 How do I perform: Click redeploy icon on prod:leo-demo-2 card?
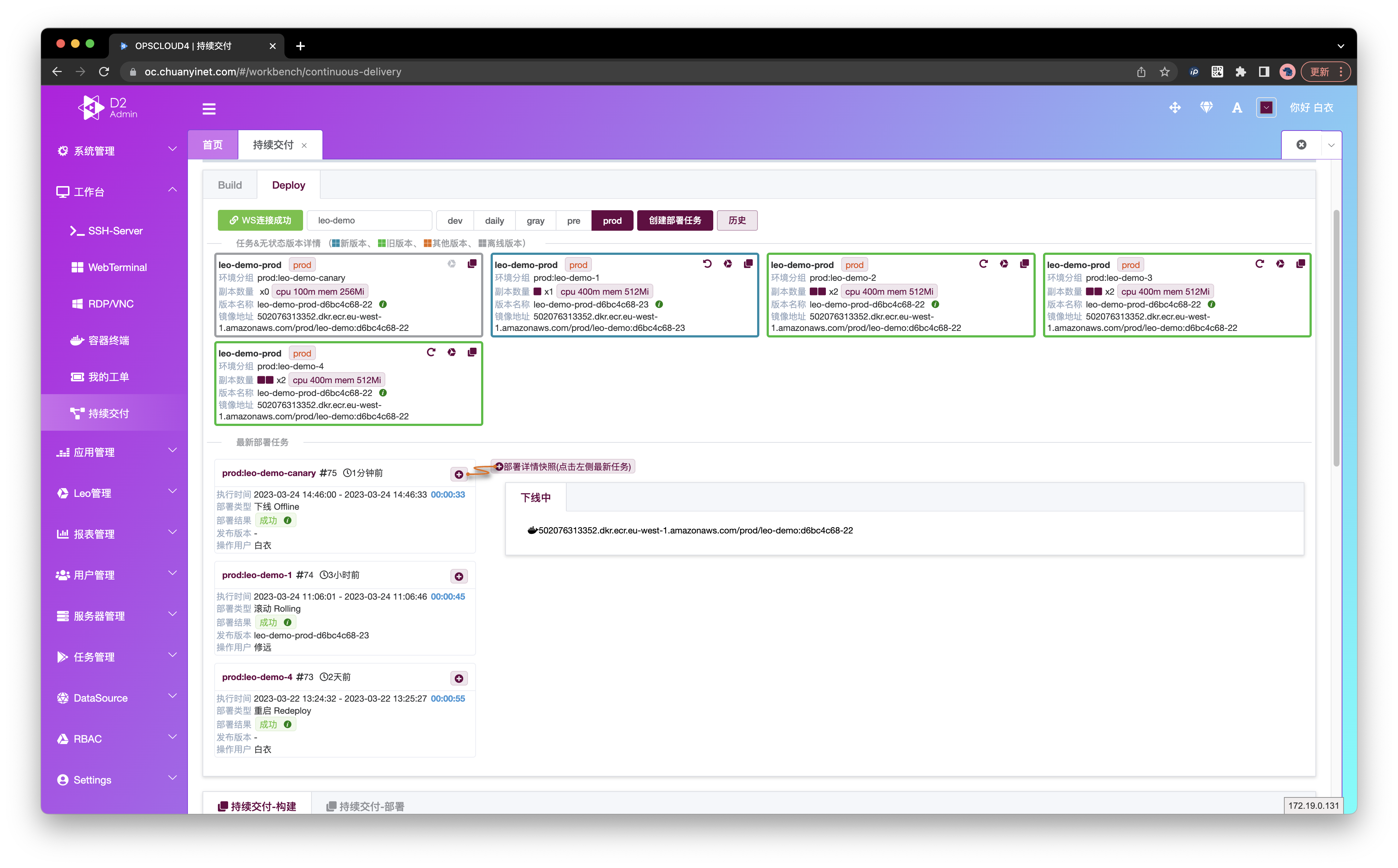pos(983,264)
